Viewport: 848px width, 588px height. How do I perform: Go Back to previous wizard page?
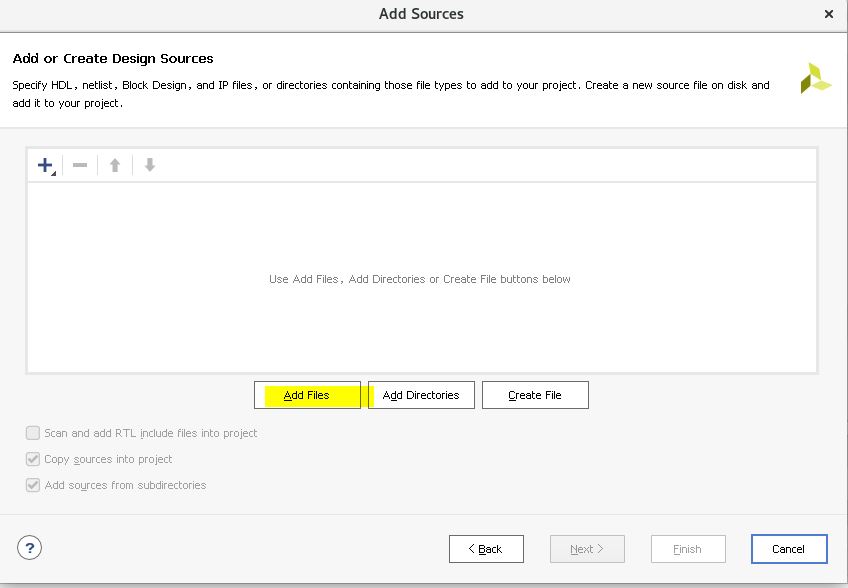pyautogui.click(x=486, y=549)
